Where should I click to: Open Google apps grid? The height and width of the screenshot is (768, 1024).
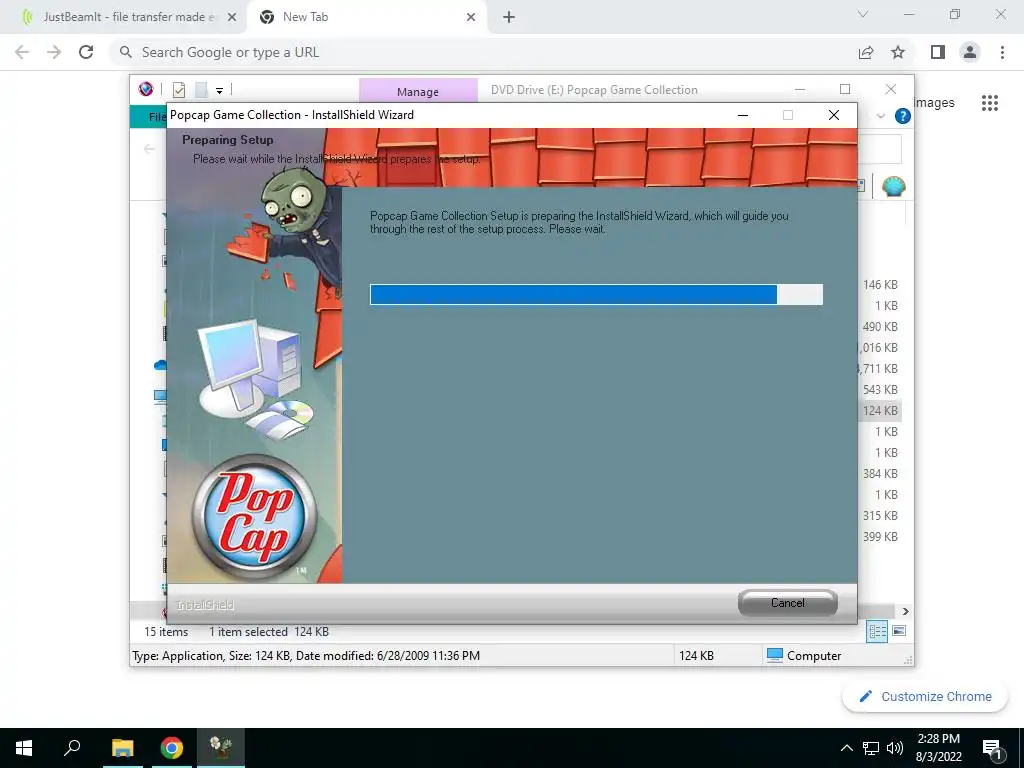(x=990, y=103)
